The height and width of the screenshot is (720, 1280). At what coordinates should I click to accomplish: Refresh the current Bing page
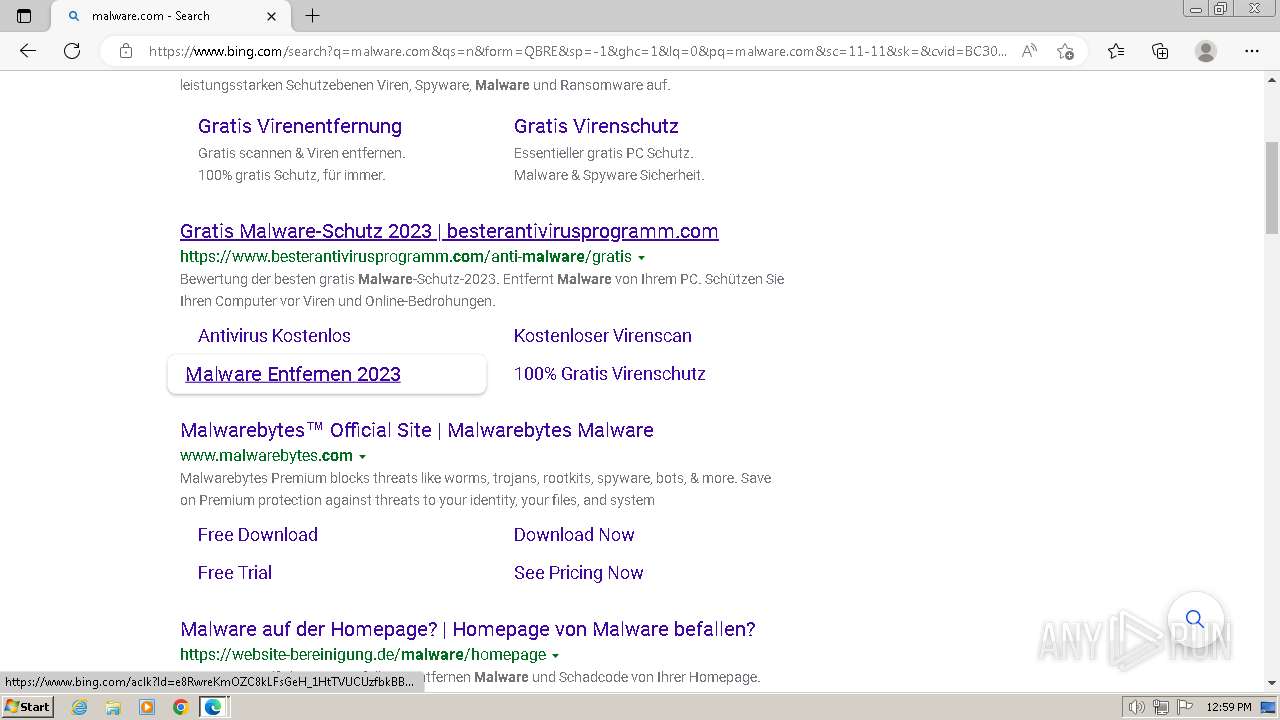tap(72, 51)
